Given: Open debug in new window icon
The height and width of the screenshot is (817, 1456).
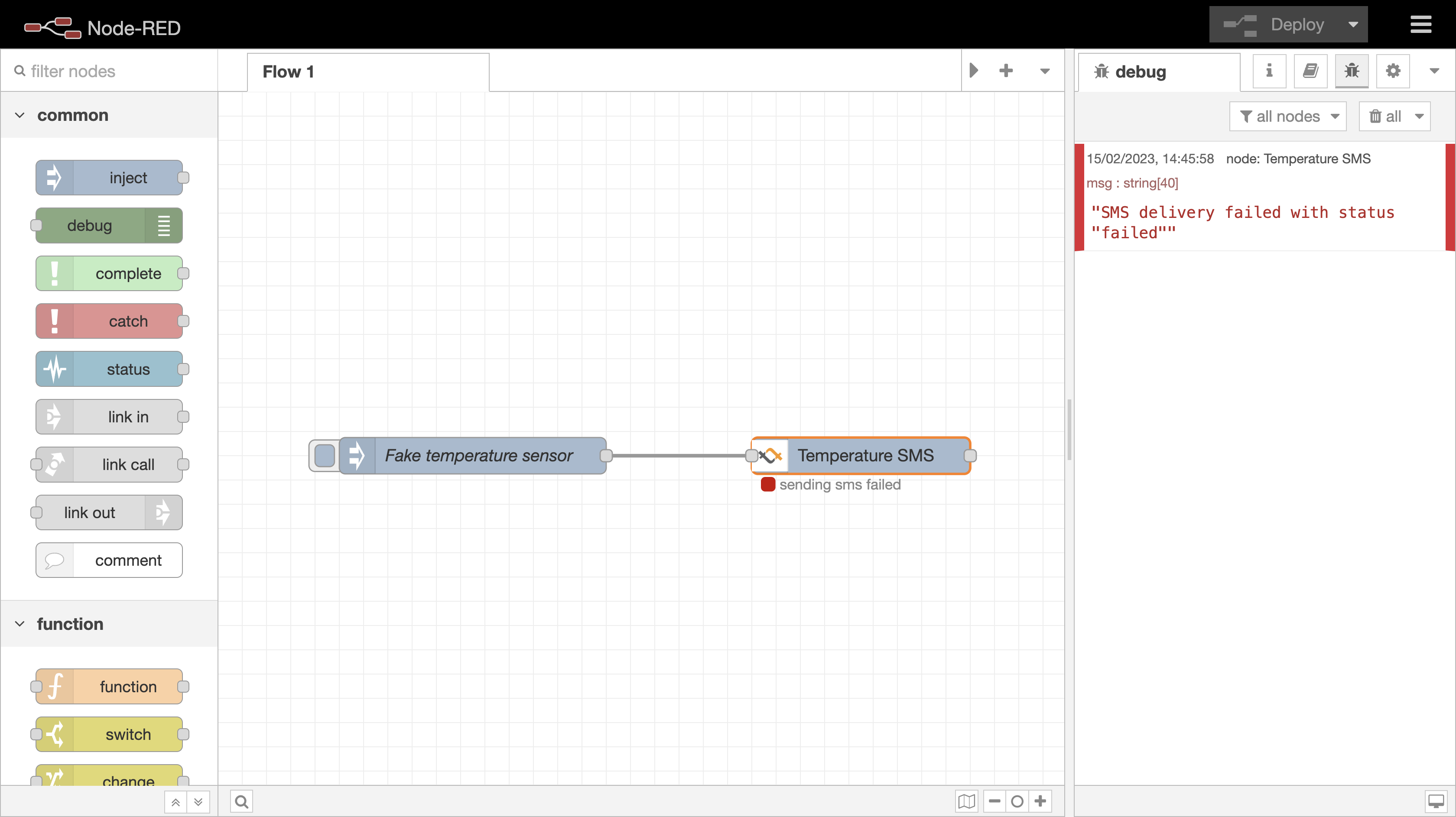Looking at the screenshot, I should (1436, 801).
